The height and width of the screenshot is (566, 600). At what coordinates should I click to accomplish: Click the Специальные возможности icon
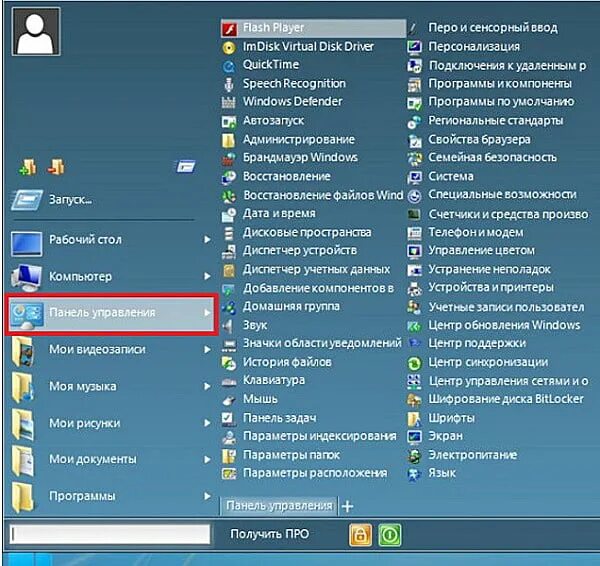point(414,196)
